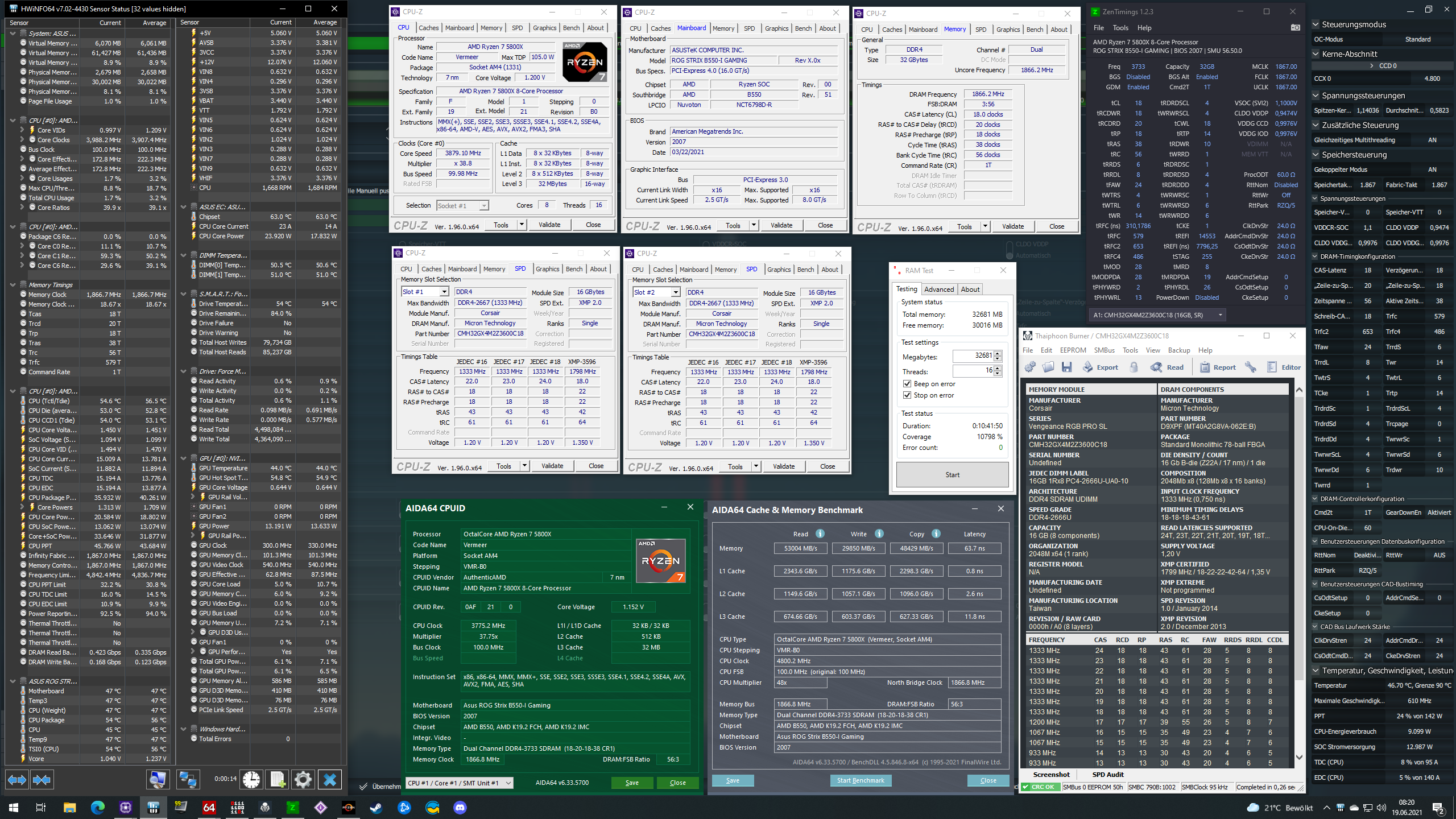This screenshot has height=819, width=1456.
Task: Click info icon beside AIDA64 Copy column
Action: click(936, 533)
